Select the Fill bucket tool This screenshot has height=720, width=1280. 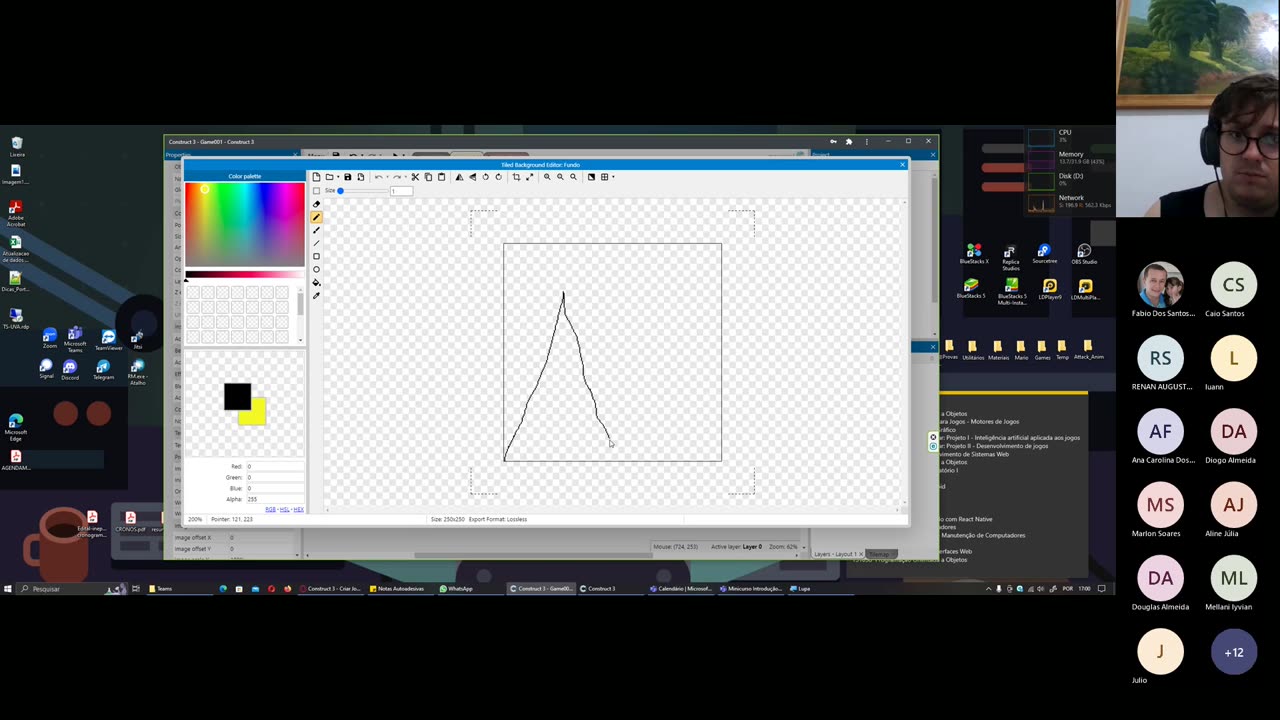(x=316, y=282)
